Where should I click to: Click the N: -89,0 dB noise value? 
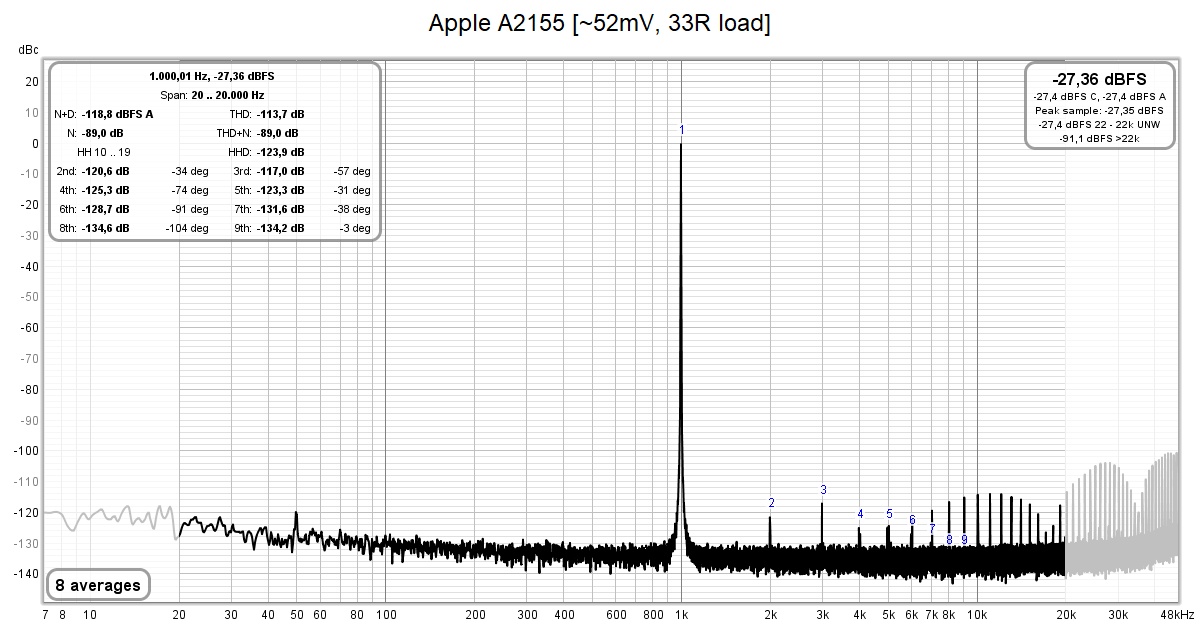103,133
